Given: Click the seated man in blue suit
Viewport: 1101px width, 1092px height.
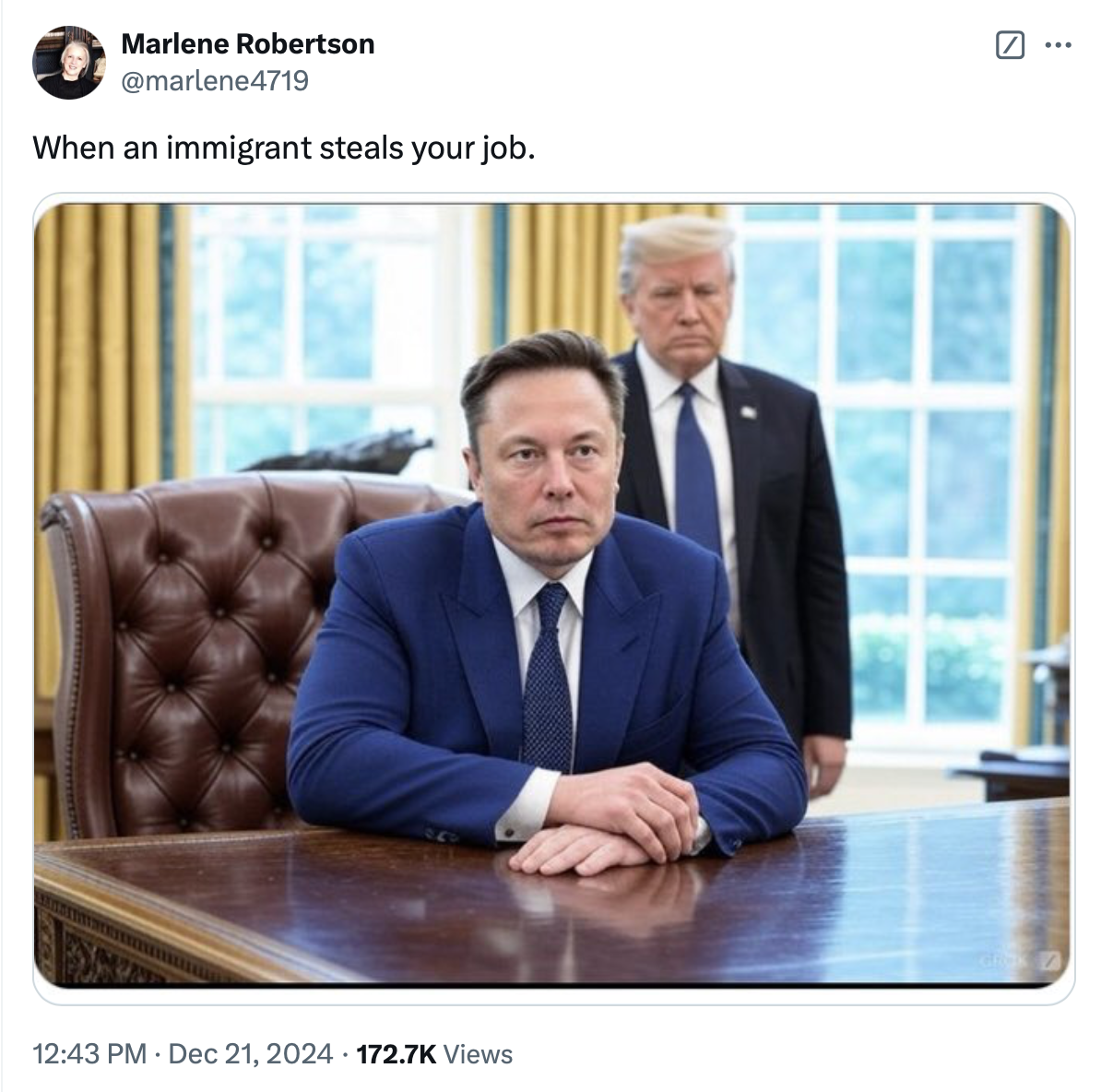Looking at the screenshot, I should 548,604.
